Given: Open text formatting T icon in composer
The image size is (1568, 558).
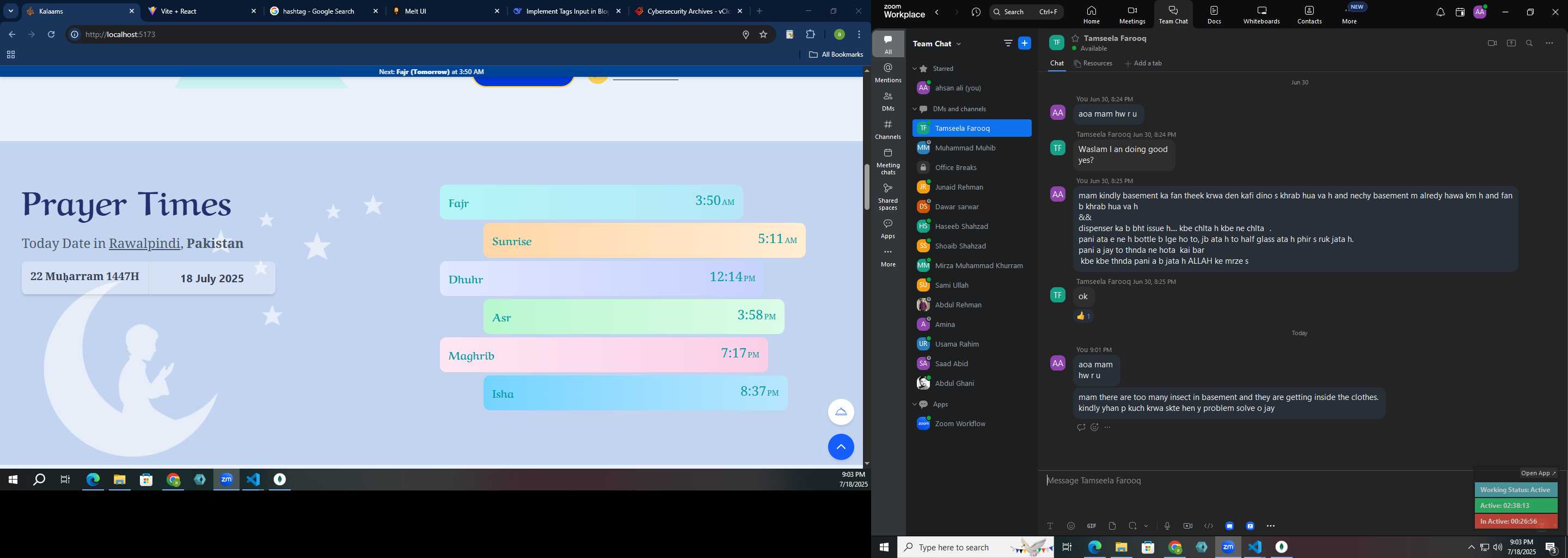Looking at the screenshot, I should click(1050, 526).
